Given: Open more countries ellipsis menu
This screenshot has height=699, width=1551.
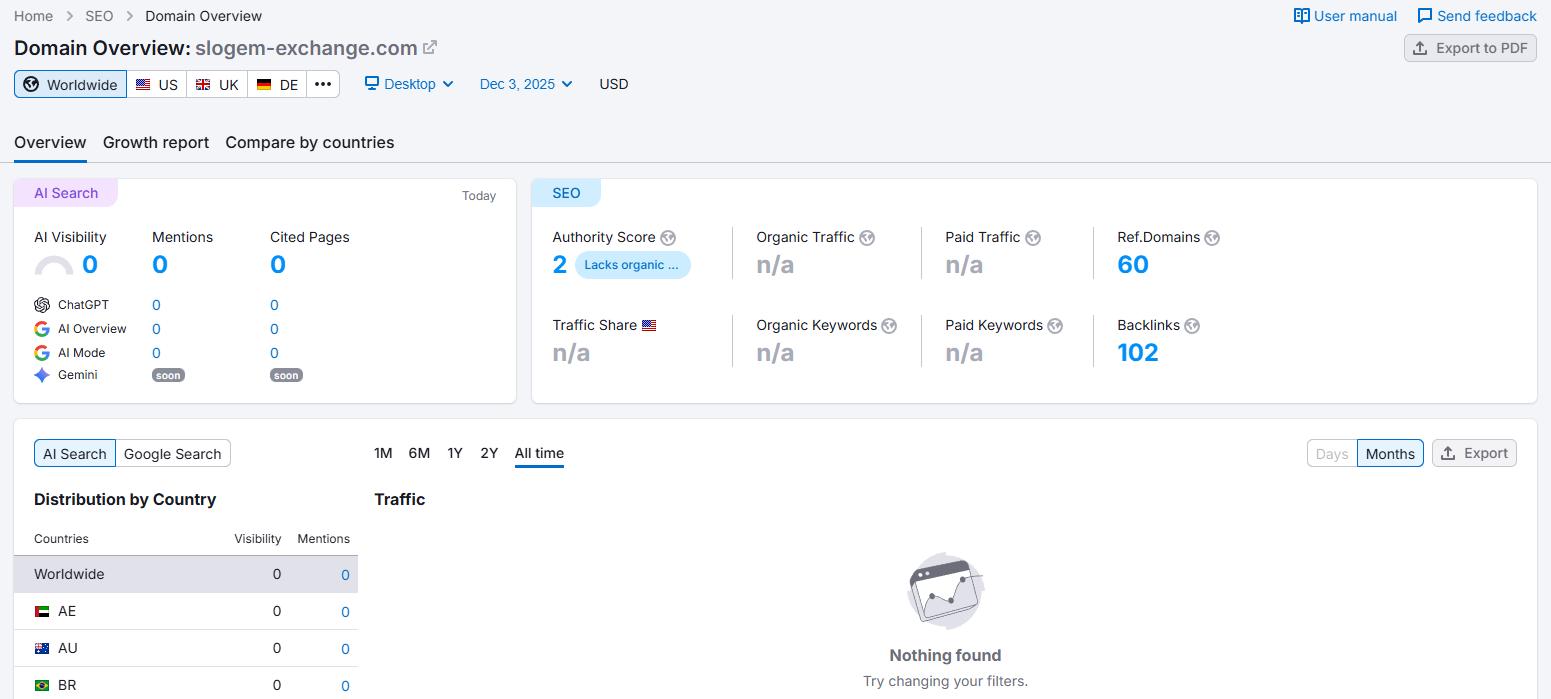Looking at the screenshot, I should point(323,84).
